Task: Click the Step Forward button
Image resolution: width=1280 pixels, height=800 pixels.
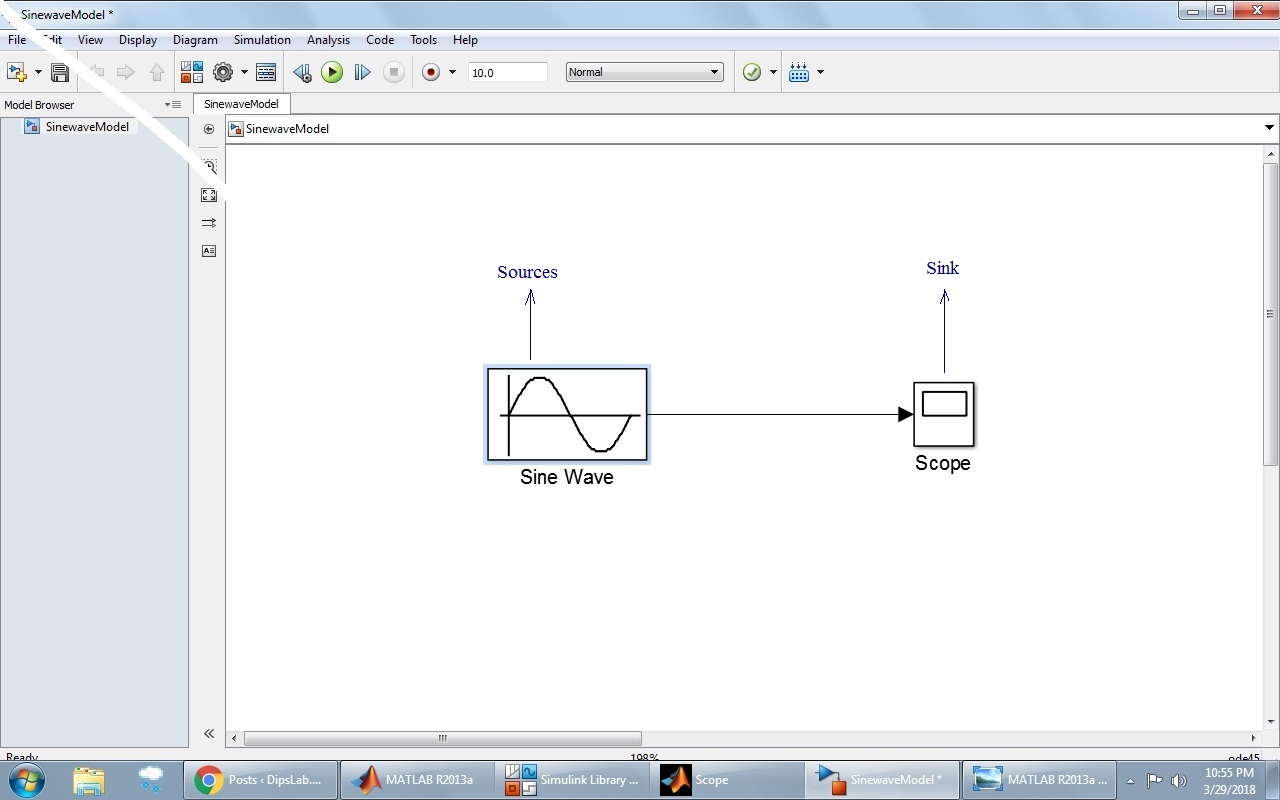Action: click(362, 72)
